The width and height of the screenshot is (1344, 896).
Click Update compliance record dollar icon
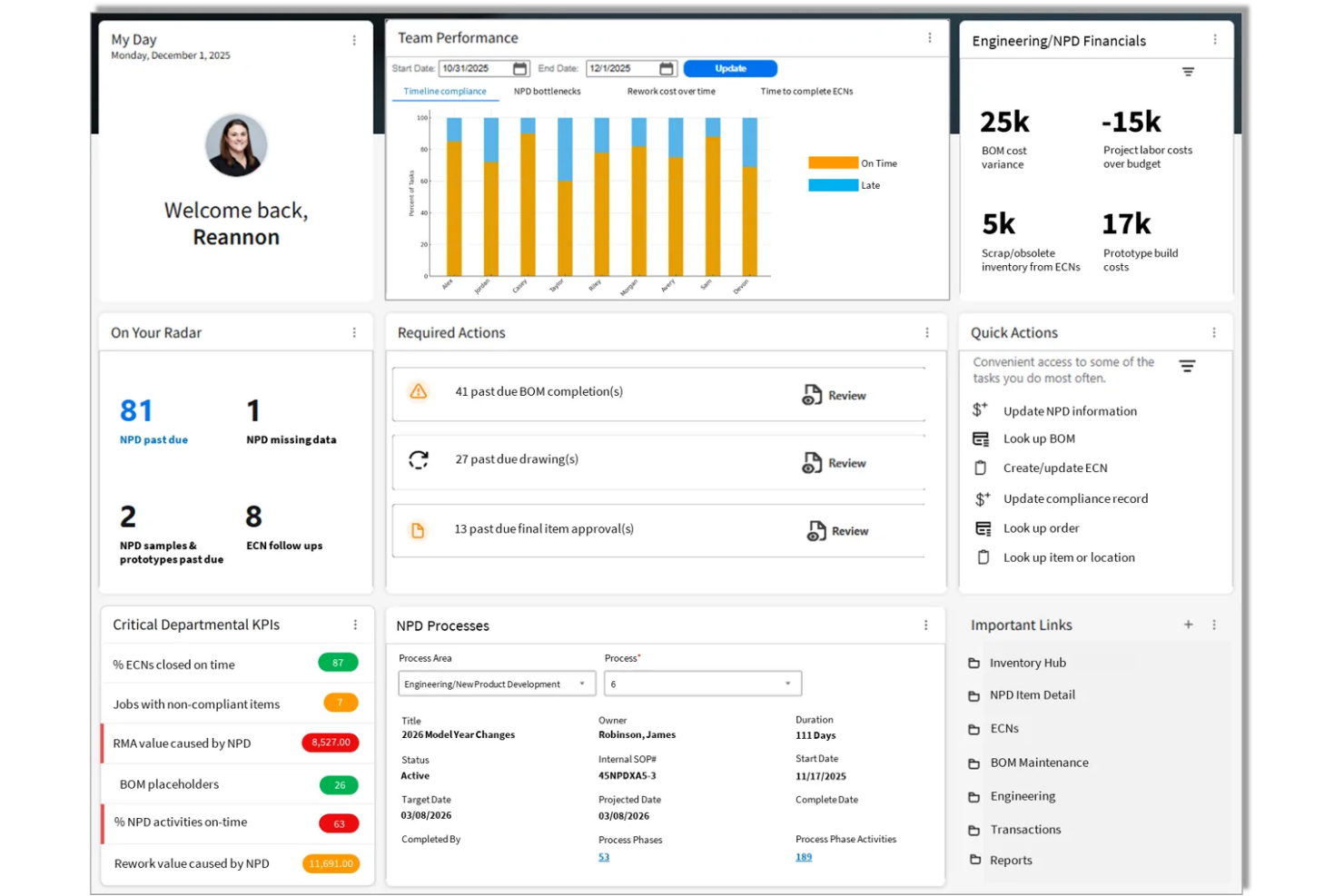(x=983, y=499)
